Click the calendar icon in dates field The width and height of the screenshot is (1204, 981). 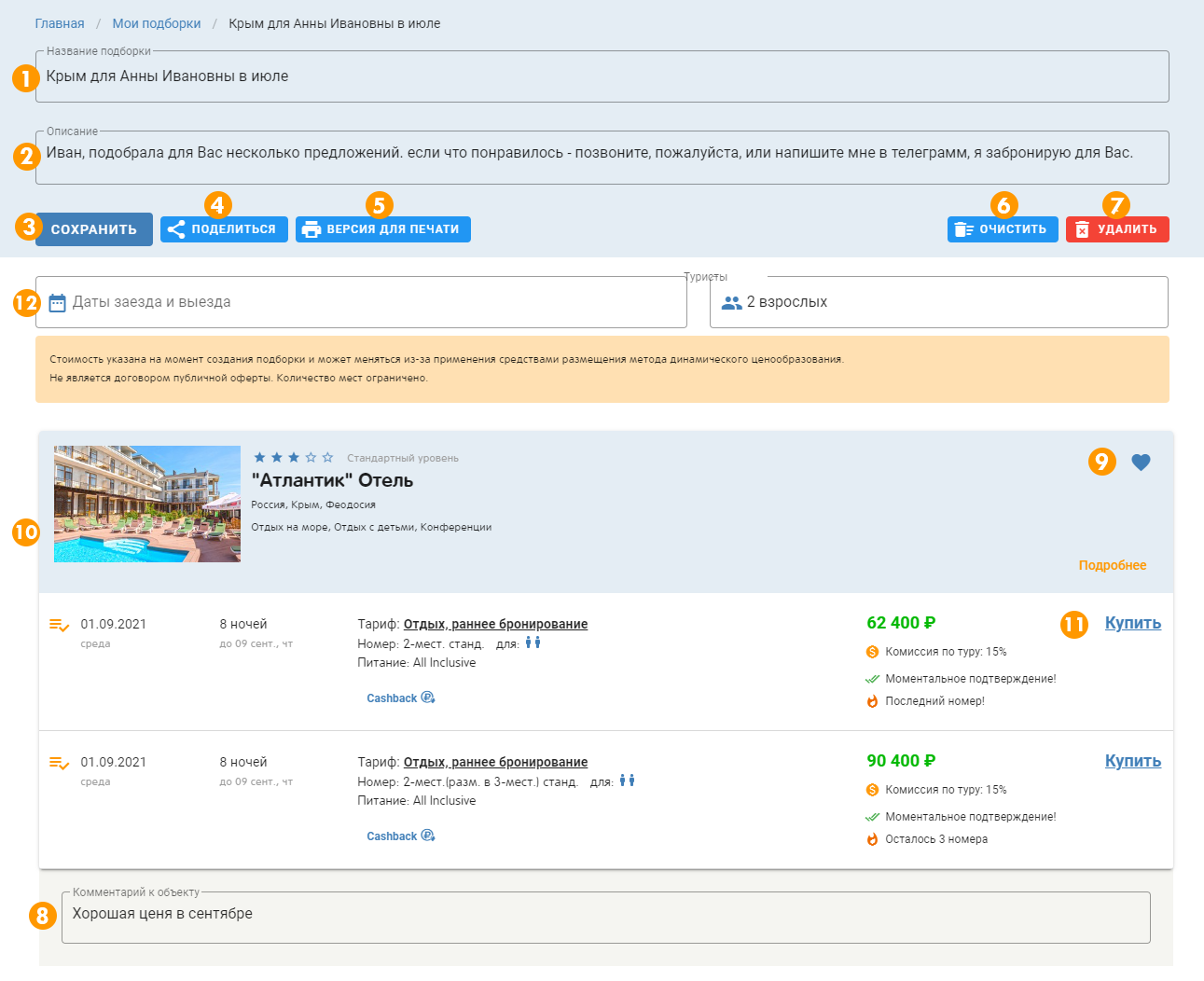pyautogui.click(x=57, y=302)
